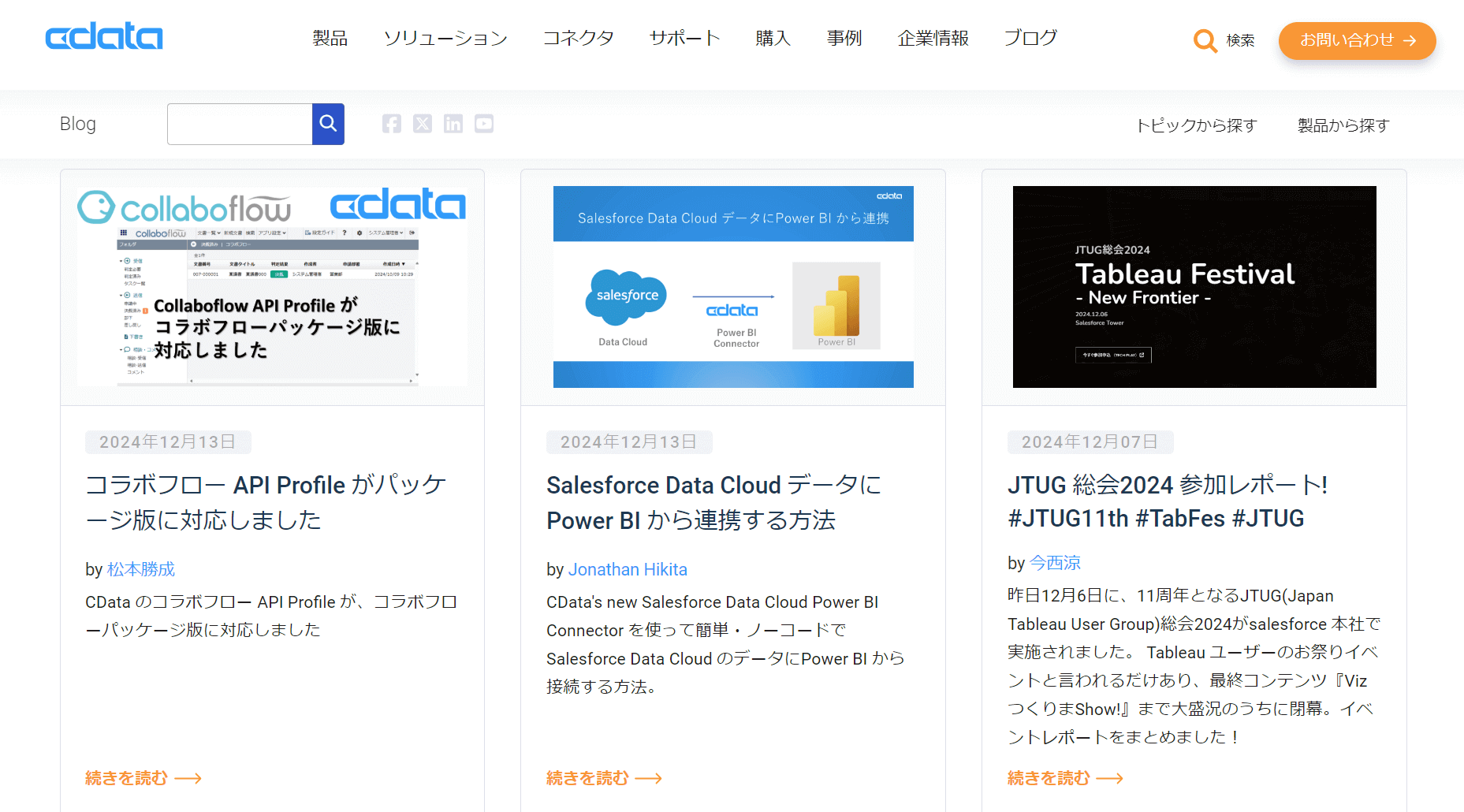This screenshot has width=1464, height=812.
Task: Open the LinkedIn social icon
Action: 453,124
